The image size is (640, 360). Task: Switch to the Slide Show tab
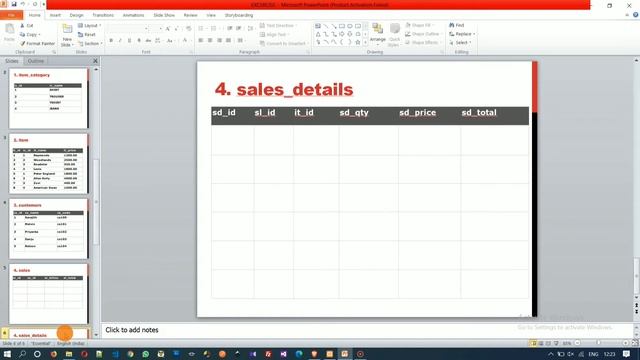coord(164,15)
